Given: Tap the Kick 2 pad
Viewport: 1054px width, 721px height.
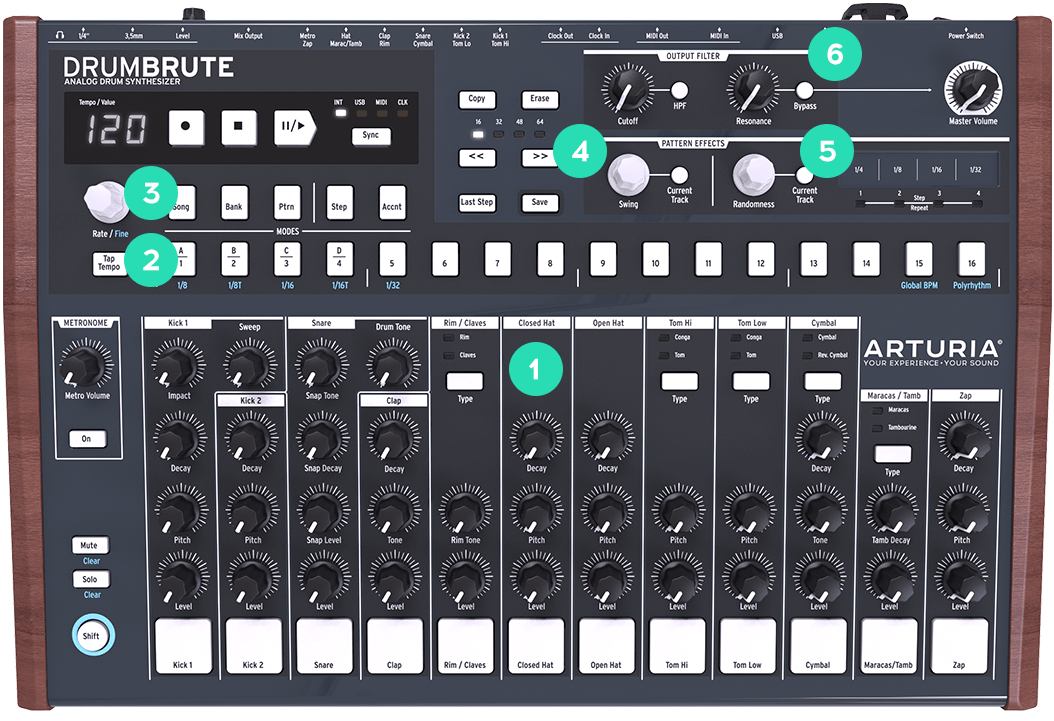Looking at the screenshot, I should (x=253, y=646).
